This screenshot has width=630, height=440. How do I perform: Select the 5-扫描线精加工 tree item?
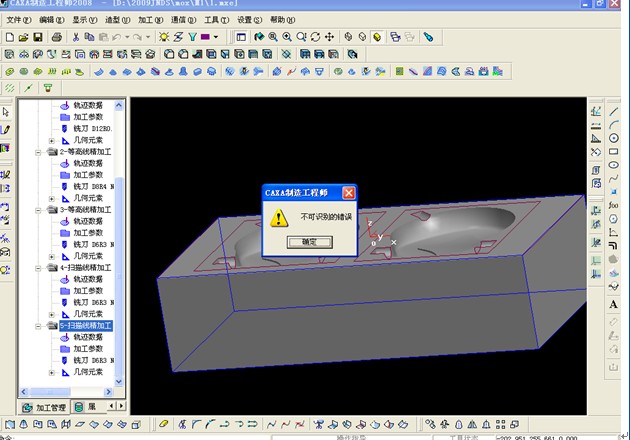click(x=86, y=325)
